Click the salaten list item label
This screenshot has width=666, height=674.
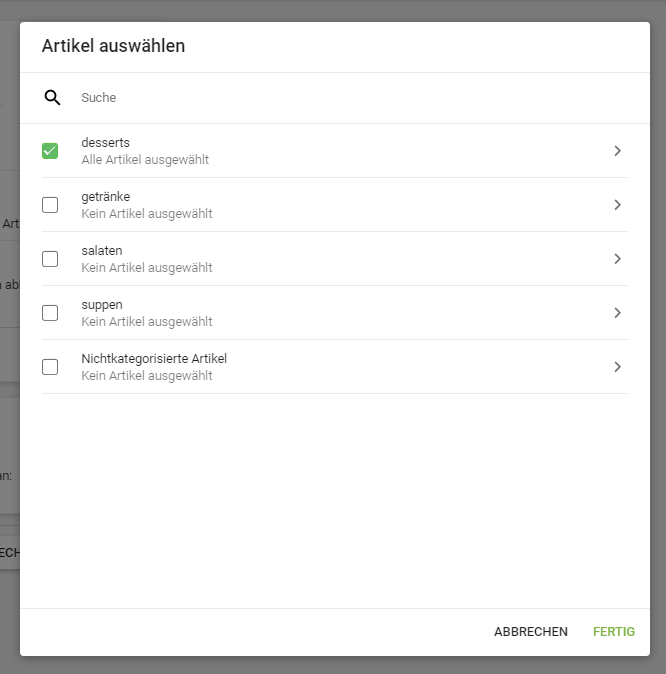(x=102, y=251)
